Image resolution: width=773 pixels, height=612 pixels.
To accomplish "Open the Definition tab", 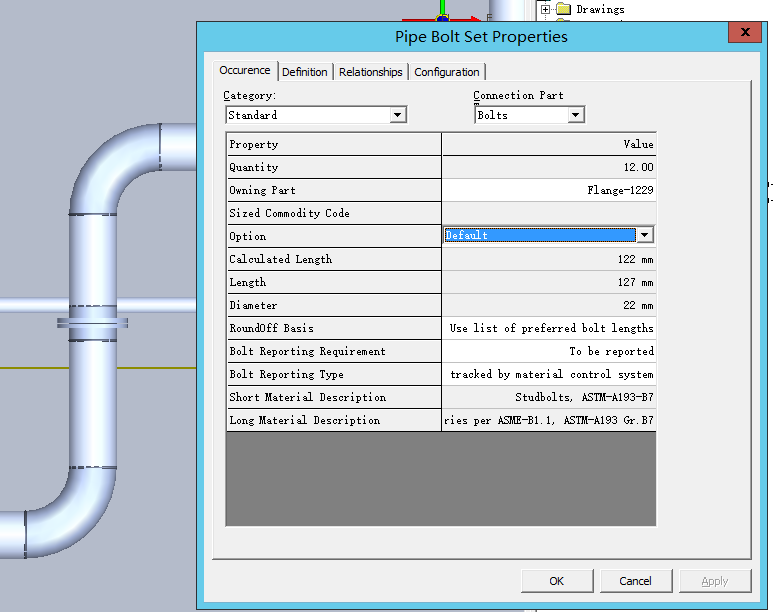I will click(x=305, y=72).
